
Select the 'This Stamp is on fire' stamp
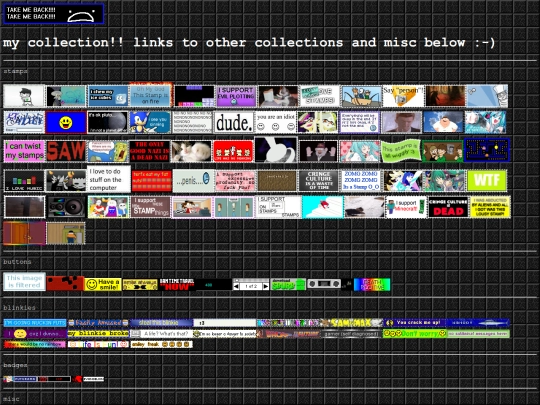click(150, 95)
